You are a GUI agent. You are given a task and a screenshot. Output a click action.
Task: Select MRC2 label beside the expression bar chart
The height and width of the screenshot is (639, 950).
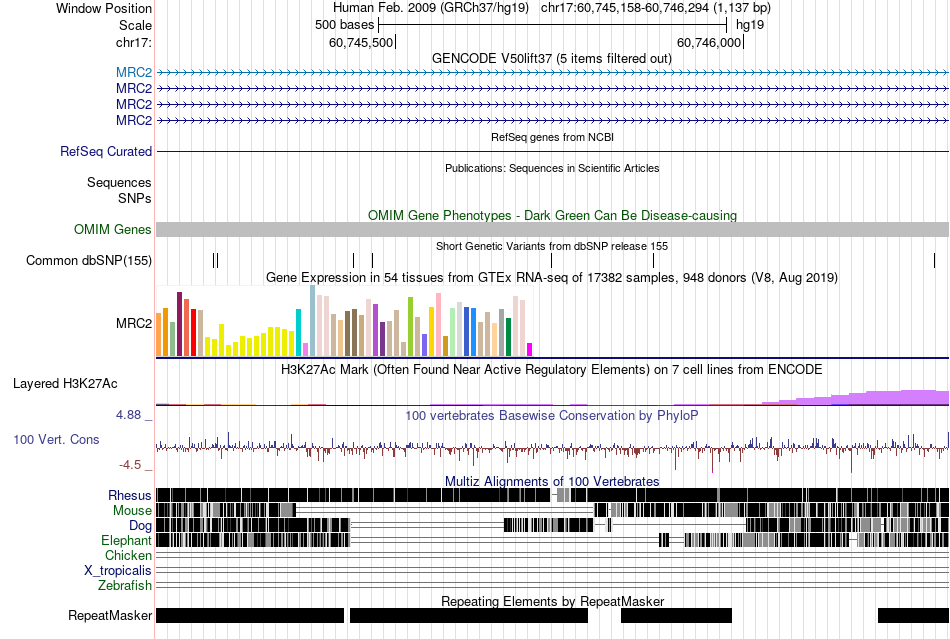coord(134,323)
